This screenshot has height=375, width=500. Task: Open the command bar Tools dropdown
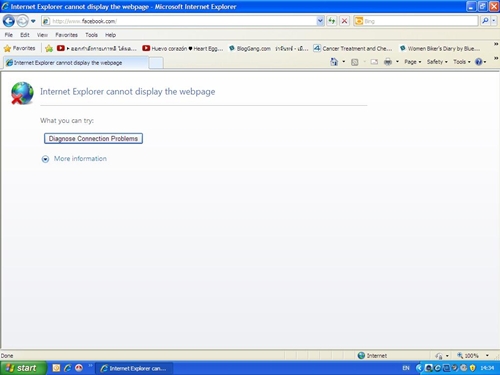[x=462, y=62]
